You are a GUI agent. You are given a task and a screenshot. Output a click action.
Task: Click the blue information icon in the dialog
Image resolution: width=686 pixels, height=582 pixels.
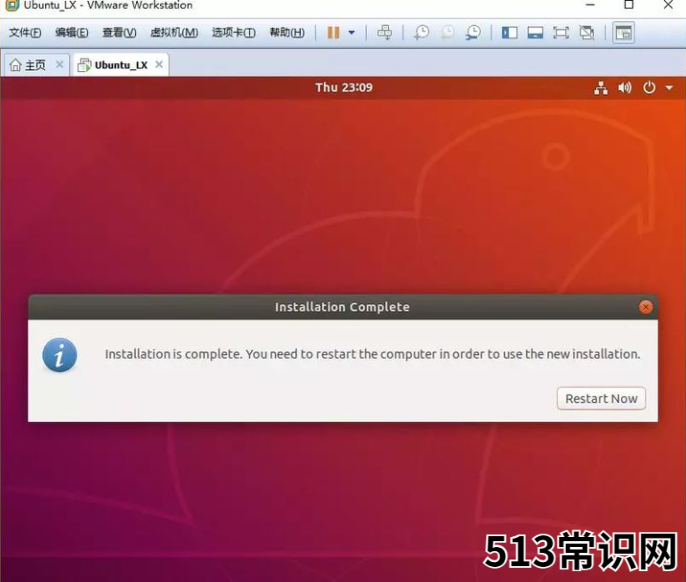(60, 355)
